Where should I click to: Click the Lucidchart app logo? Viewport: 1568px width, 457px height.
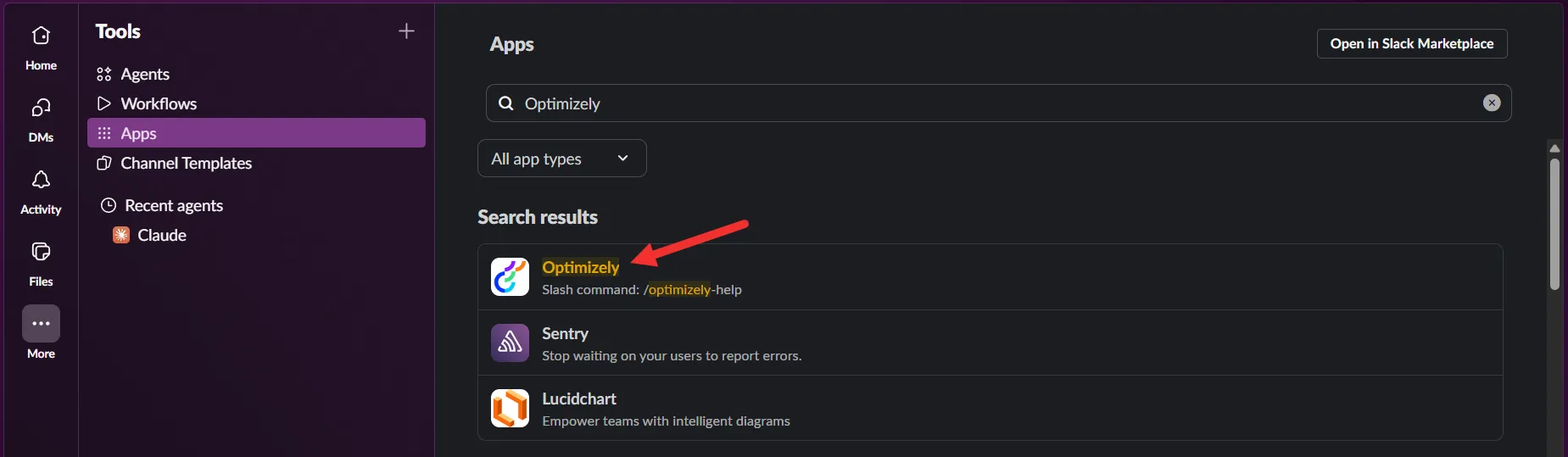[510, 408]
